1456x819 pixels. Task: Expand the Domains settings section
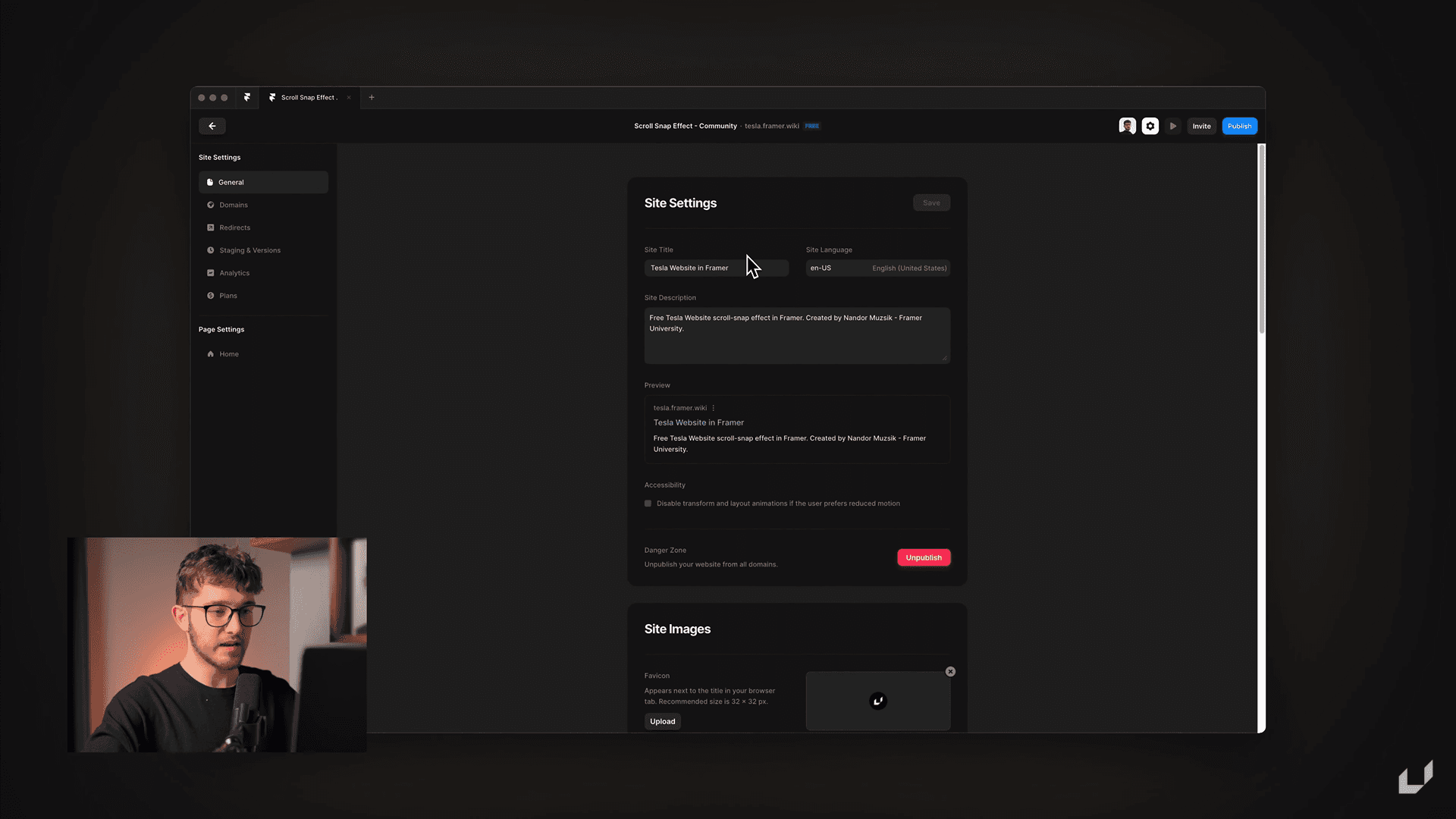(233, 205)
